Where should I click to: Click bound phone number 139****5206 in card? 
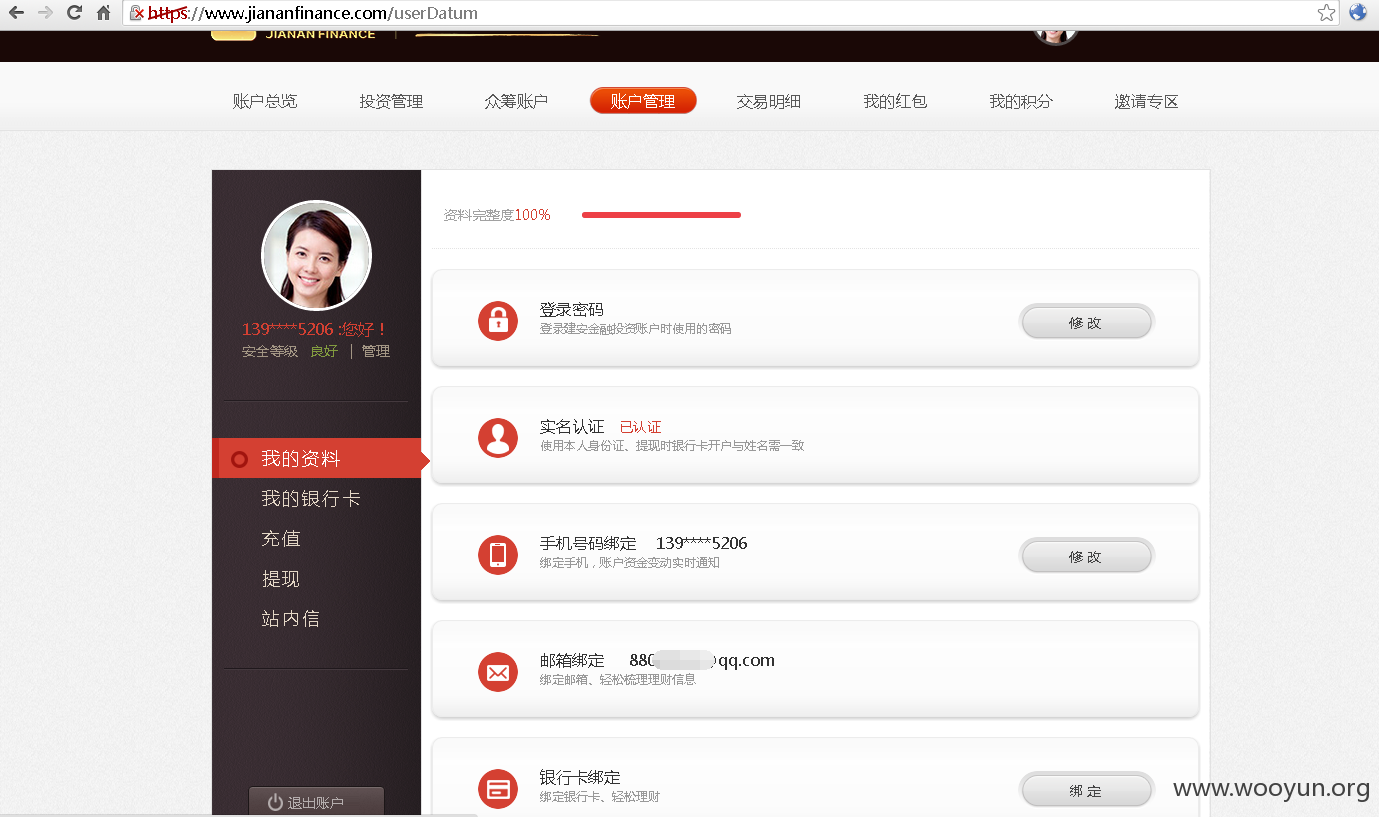click(702, 543)
